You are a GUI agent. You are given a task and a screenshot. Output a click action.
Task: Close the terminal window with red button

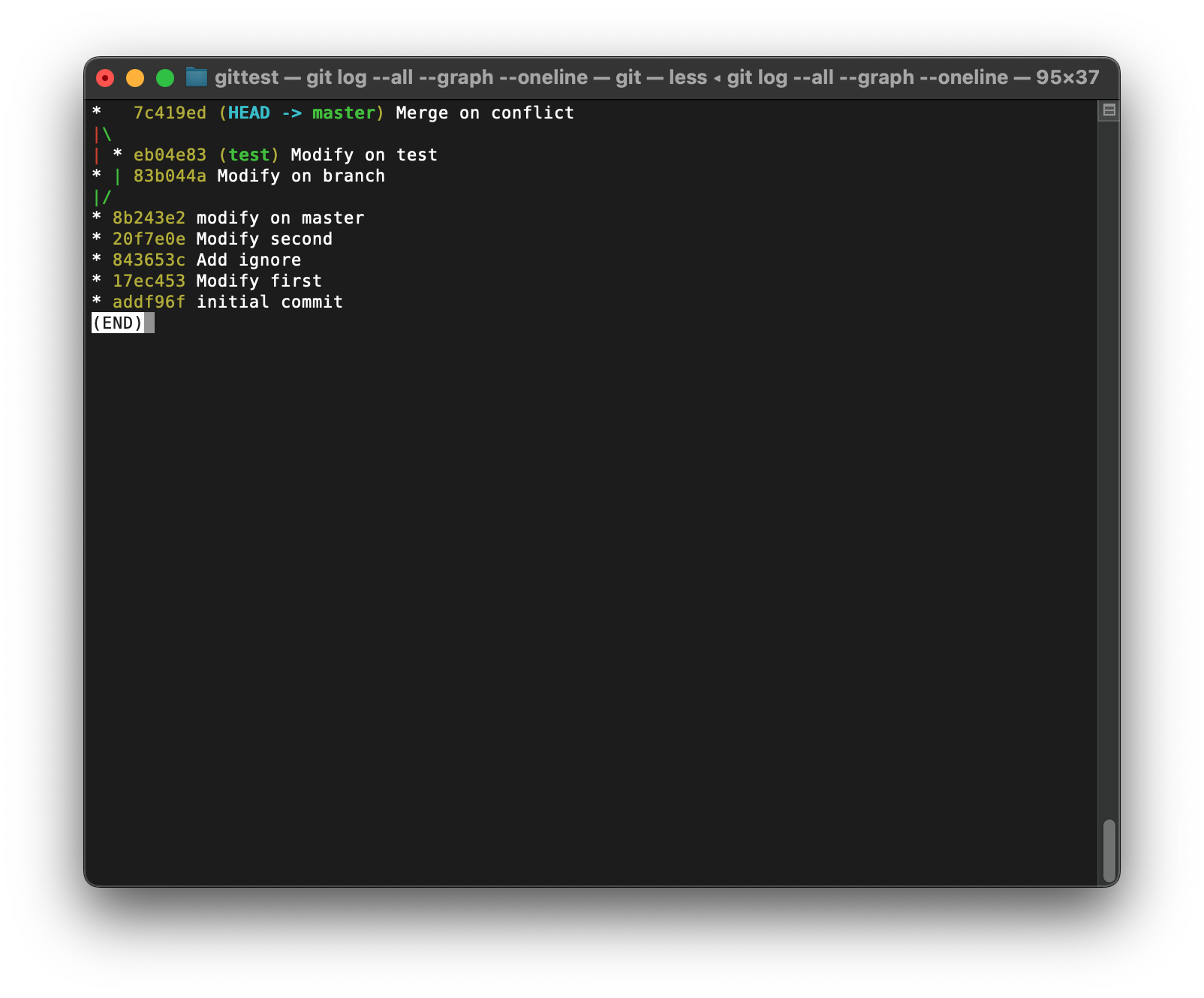tap(105, 77)
